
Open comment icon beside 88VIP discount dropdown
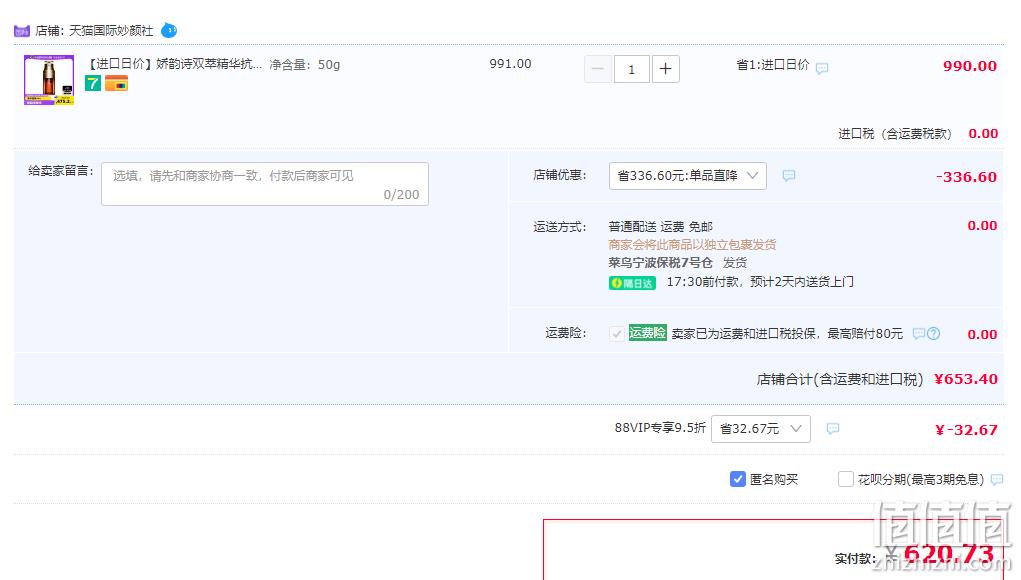[832, 428]
